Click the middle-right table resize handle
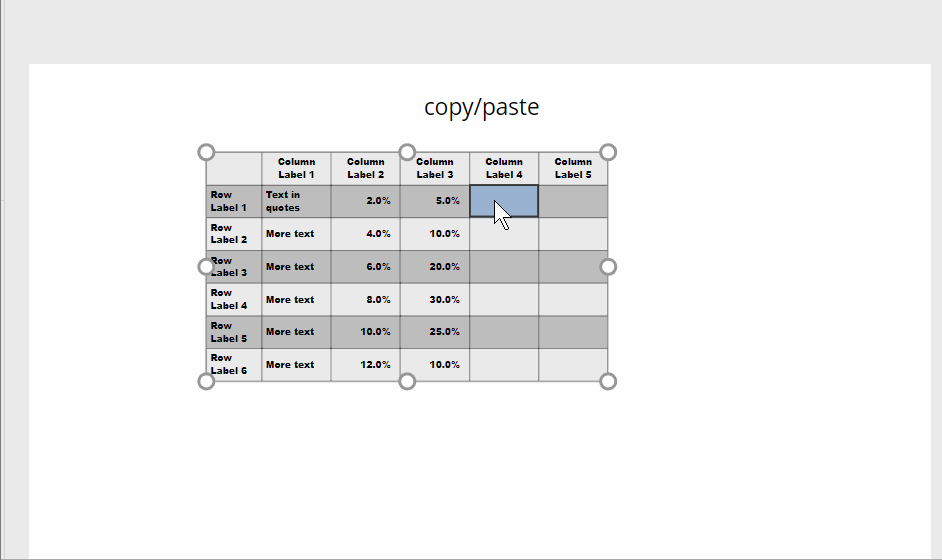 click(x=608, y=267)
